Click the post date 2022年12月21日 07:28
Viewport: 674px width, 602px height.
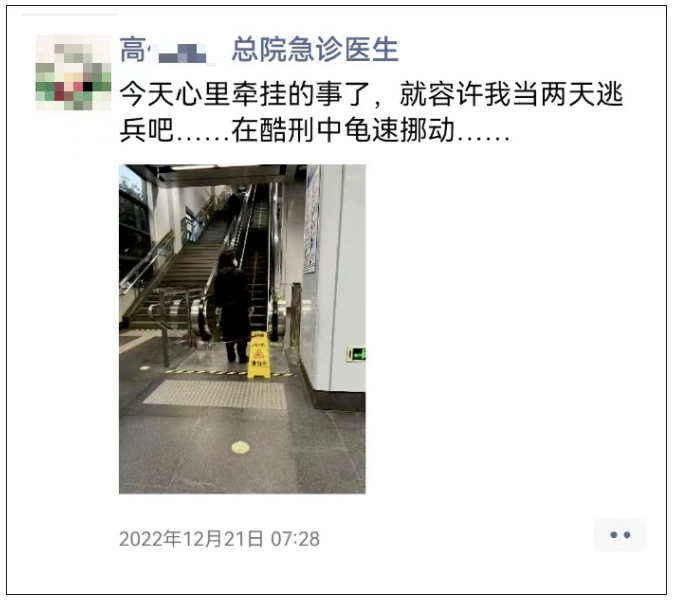[219, 539]
